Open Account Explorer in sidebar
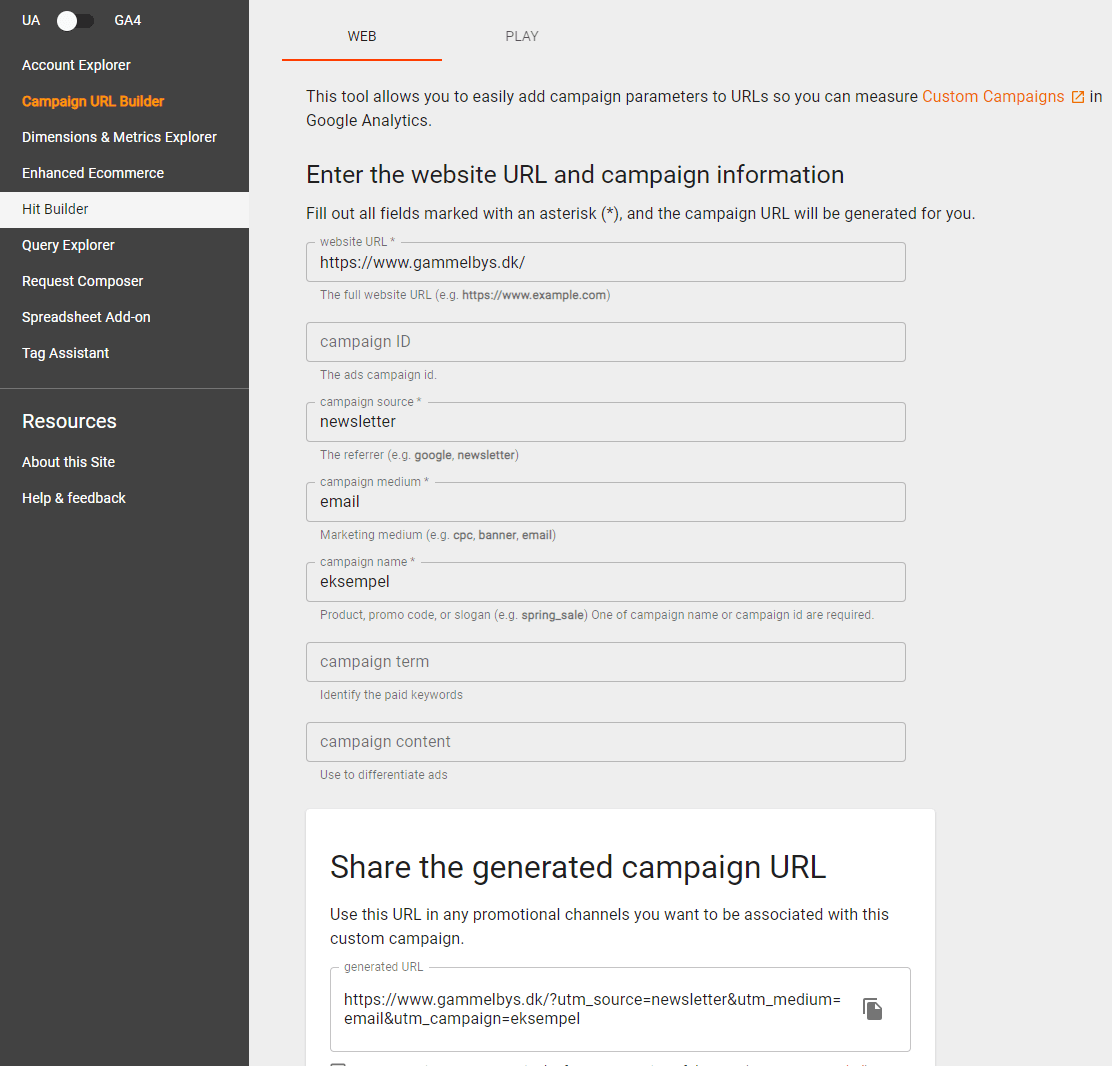The image size is (1112, 1066). (x=76, y=65)
